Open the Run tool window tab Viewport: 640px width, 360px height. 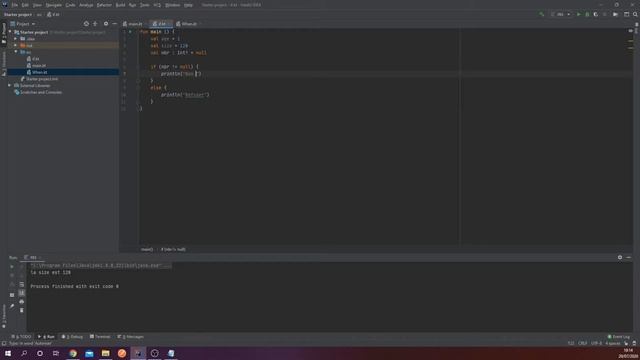point(46,337)
